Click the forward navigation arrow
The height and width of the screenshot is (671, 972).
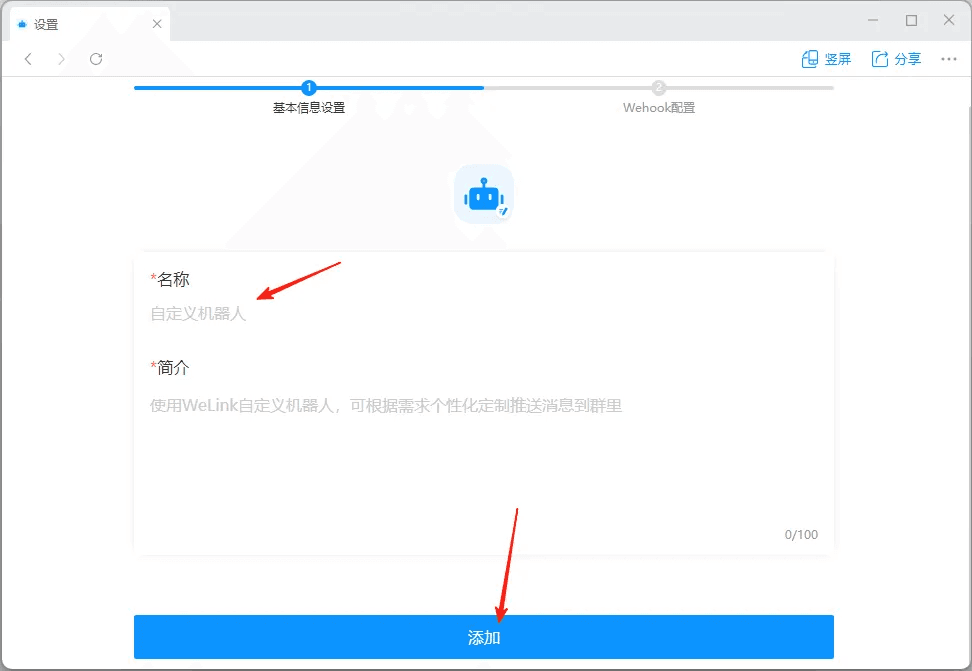coord(62,59)
